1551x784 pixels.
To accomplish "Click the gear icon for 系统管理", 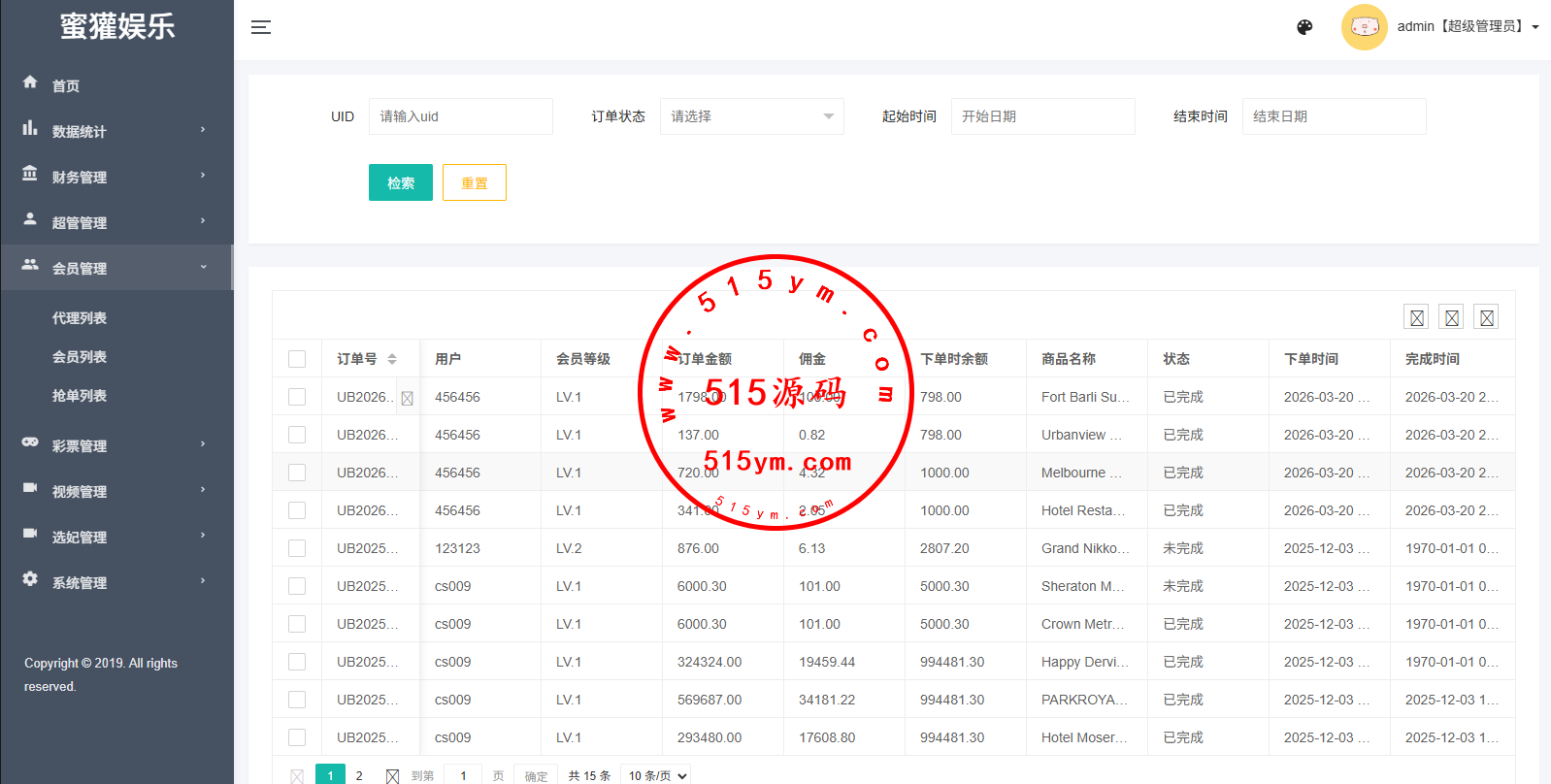I will 30,579.
